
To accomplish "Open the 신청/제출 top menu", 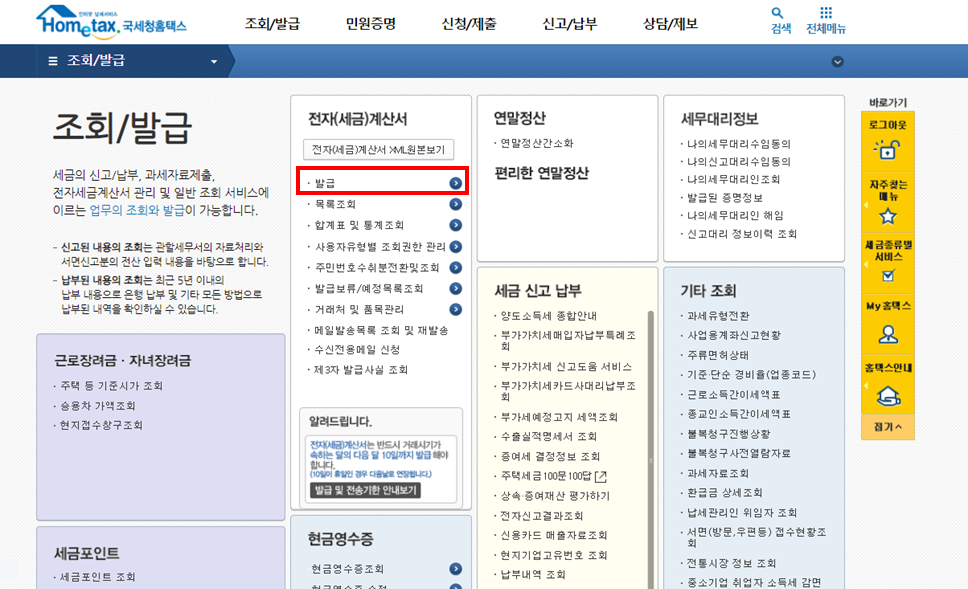I will (x=469, y=24).
